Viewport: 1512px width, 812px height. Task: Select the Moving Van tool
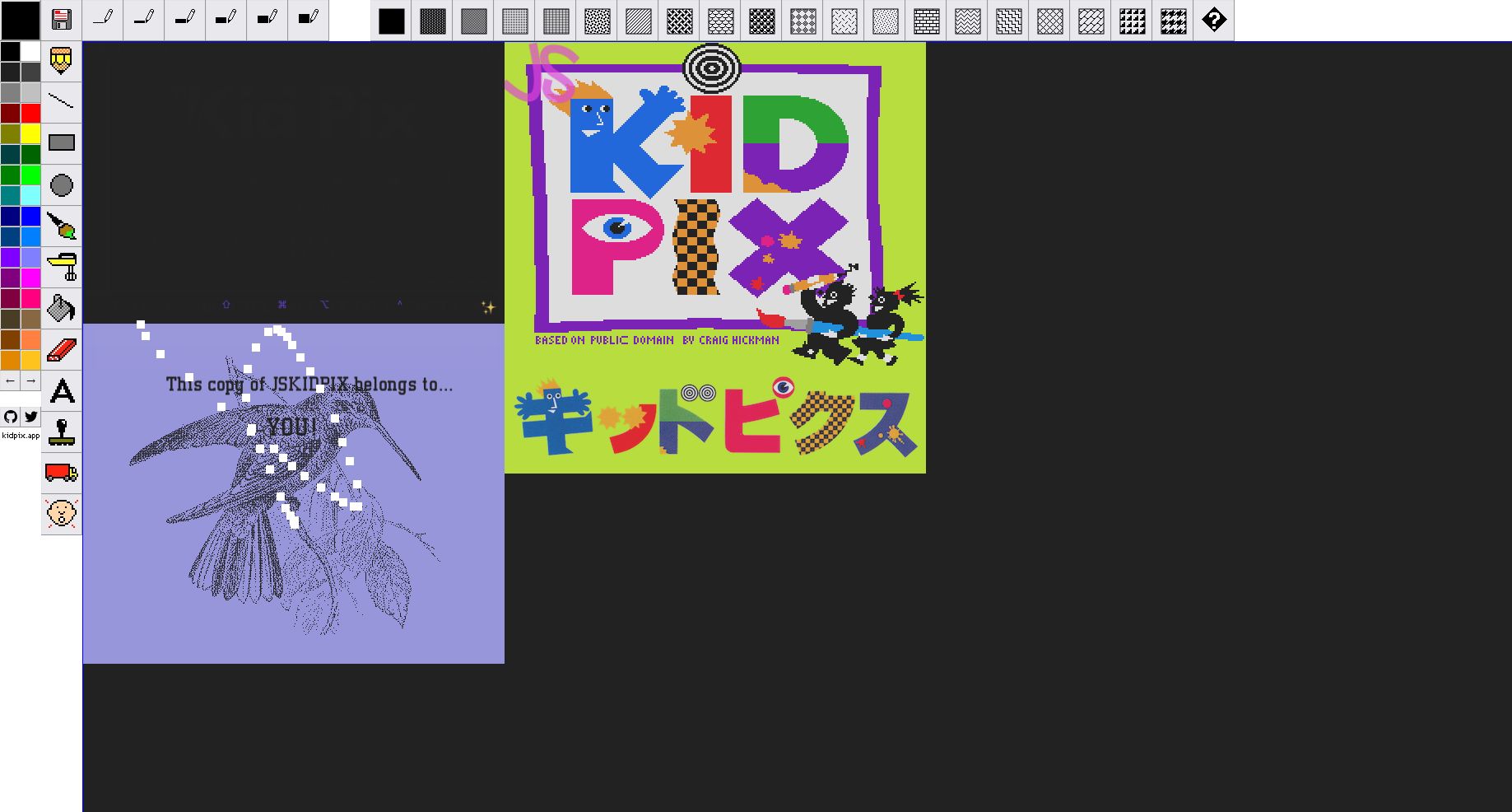pos(62,473)
